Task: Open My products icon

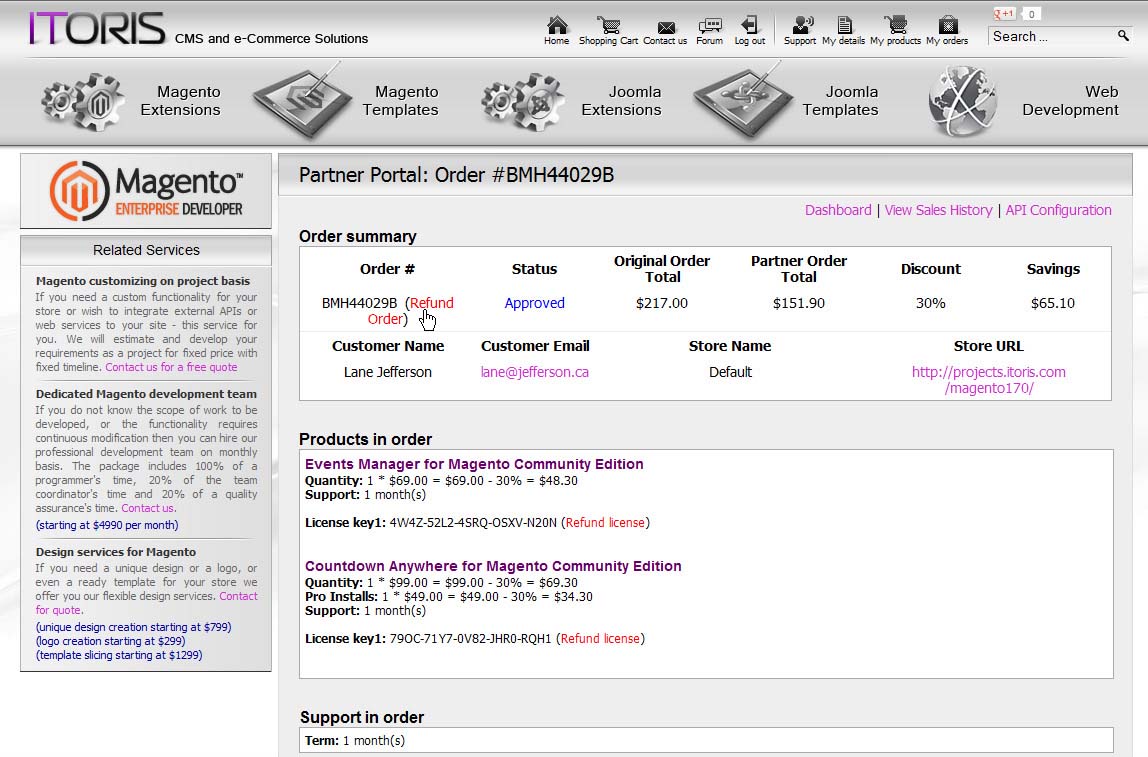Action: (895, 25)
